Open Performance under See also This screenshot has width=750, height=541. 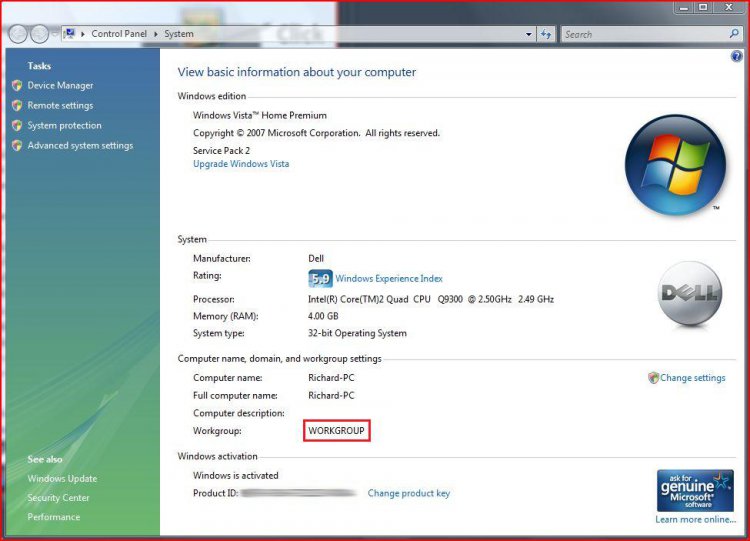(x=54, y=517)
